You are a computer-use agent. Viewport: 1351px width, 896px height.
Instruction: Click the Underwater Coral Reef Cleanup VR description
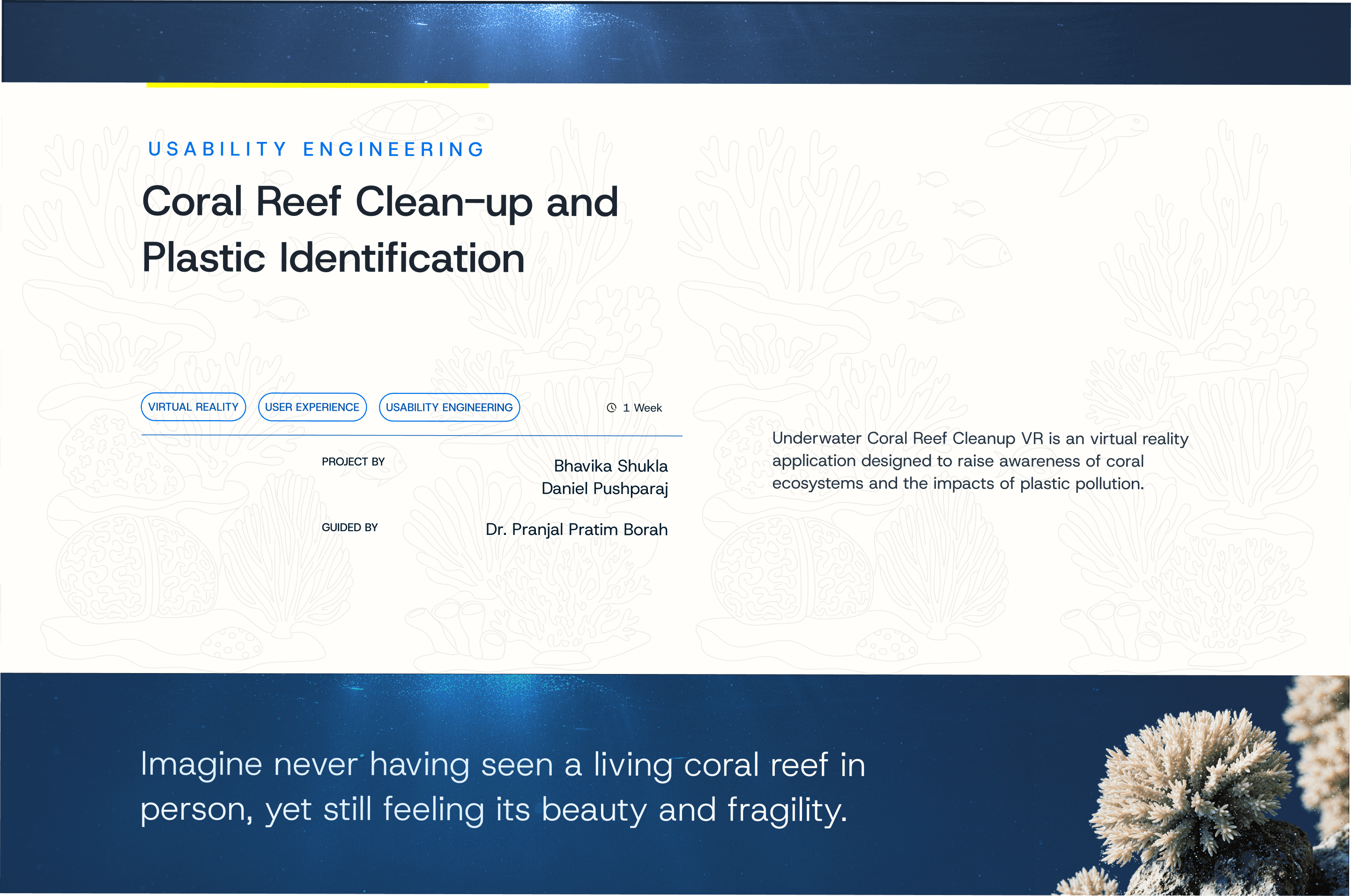(x=980, y=460)
